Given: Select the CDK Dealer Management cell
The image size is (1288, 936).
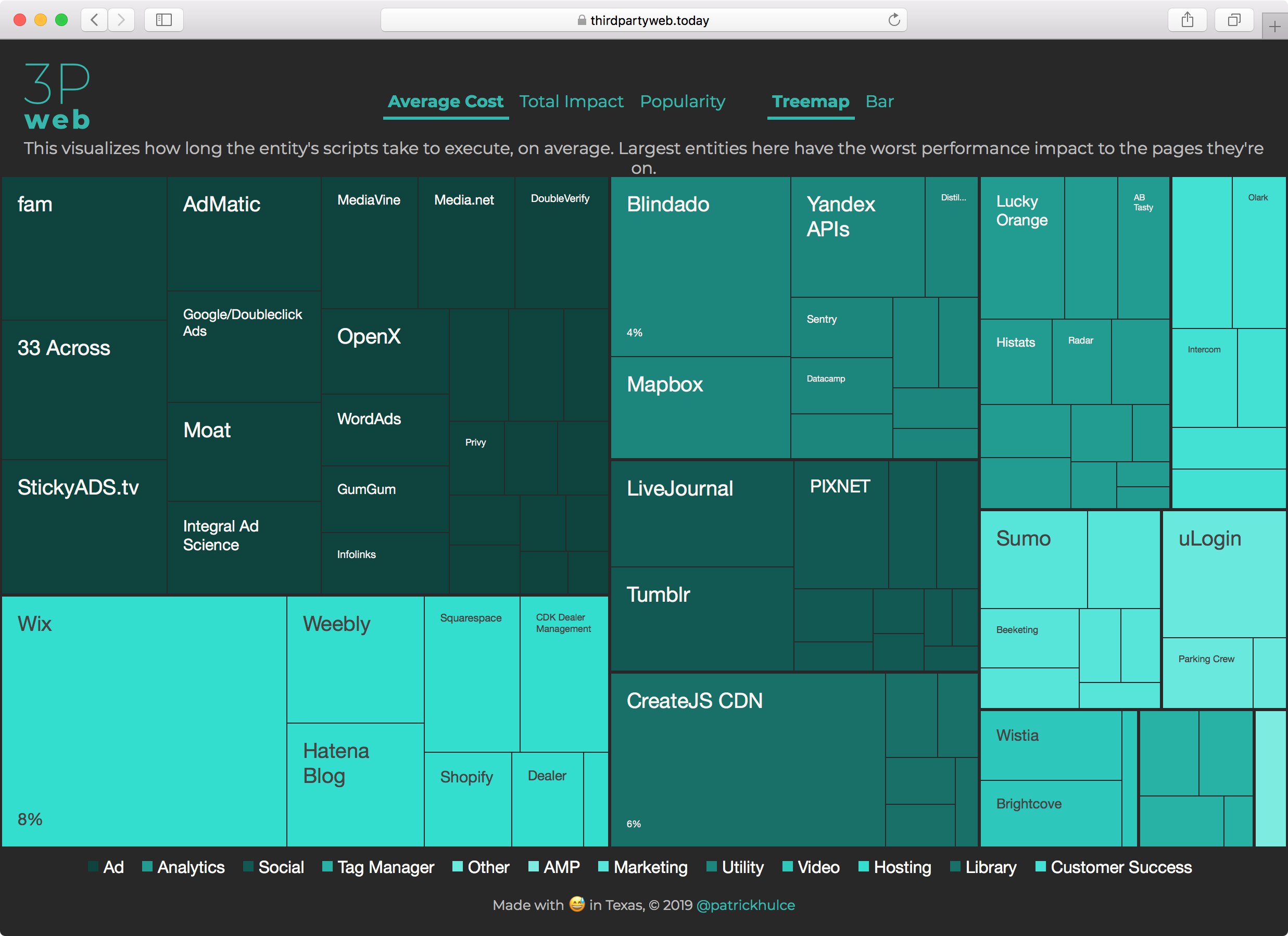Looking at the screenshot, I should (564, 674).
